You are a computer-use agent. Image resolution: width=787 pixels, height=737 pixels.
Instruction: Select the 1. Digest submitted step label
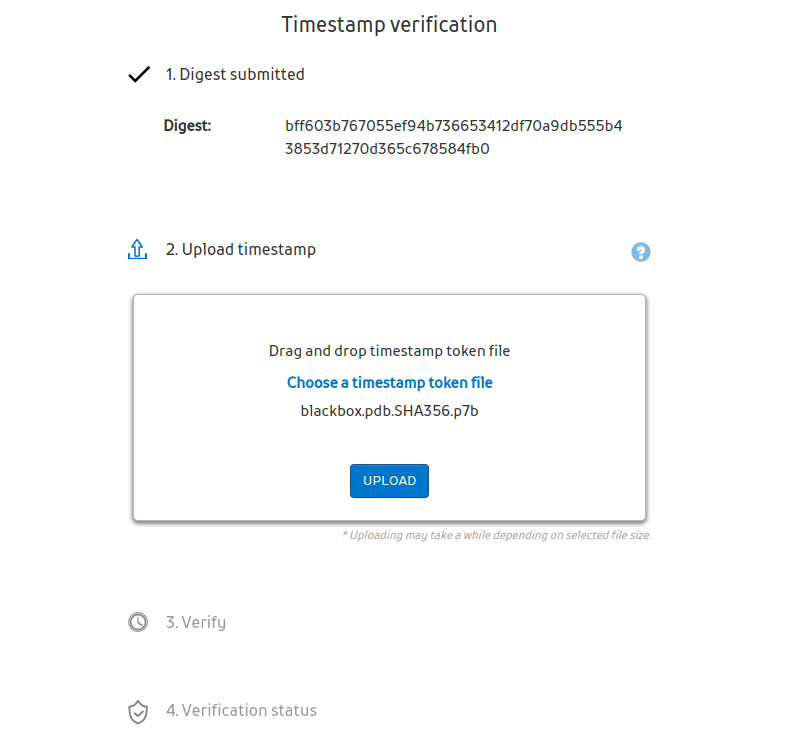(x=235, y=74)
